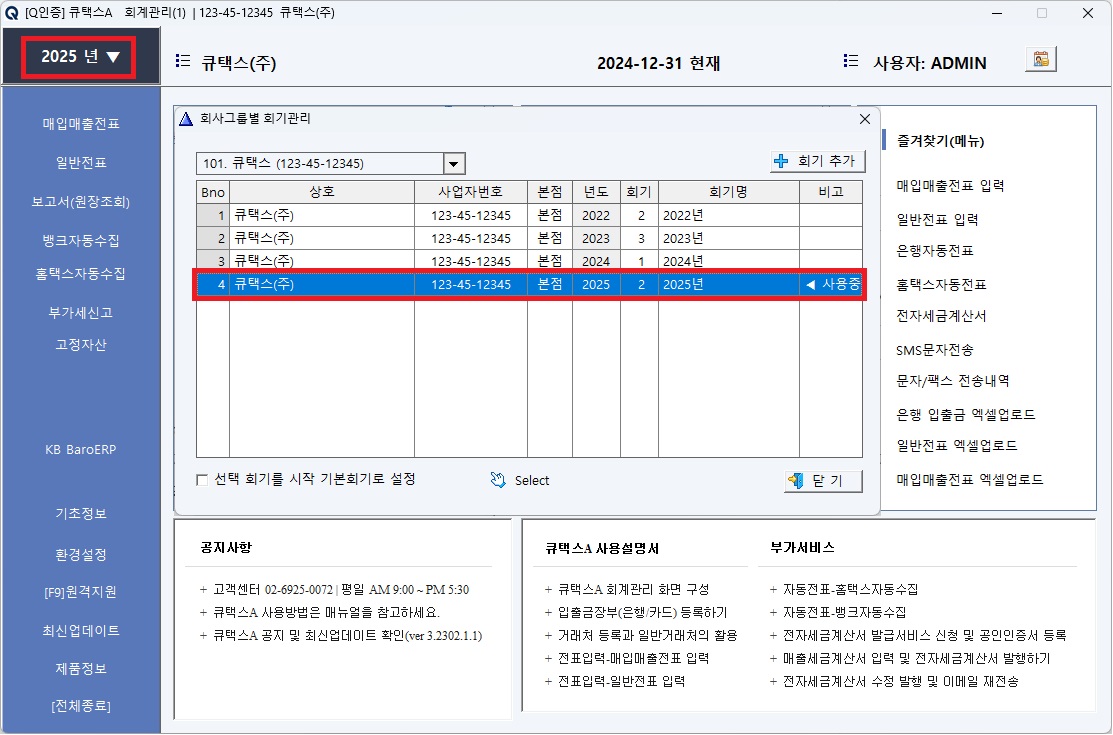1113x735 pixels.
Task: Select the 2024년 fiscal period row
Action: pyautogui.click(x=530, y=261)
